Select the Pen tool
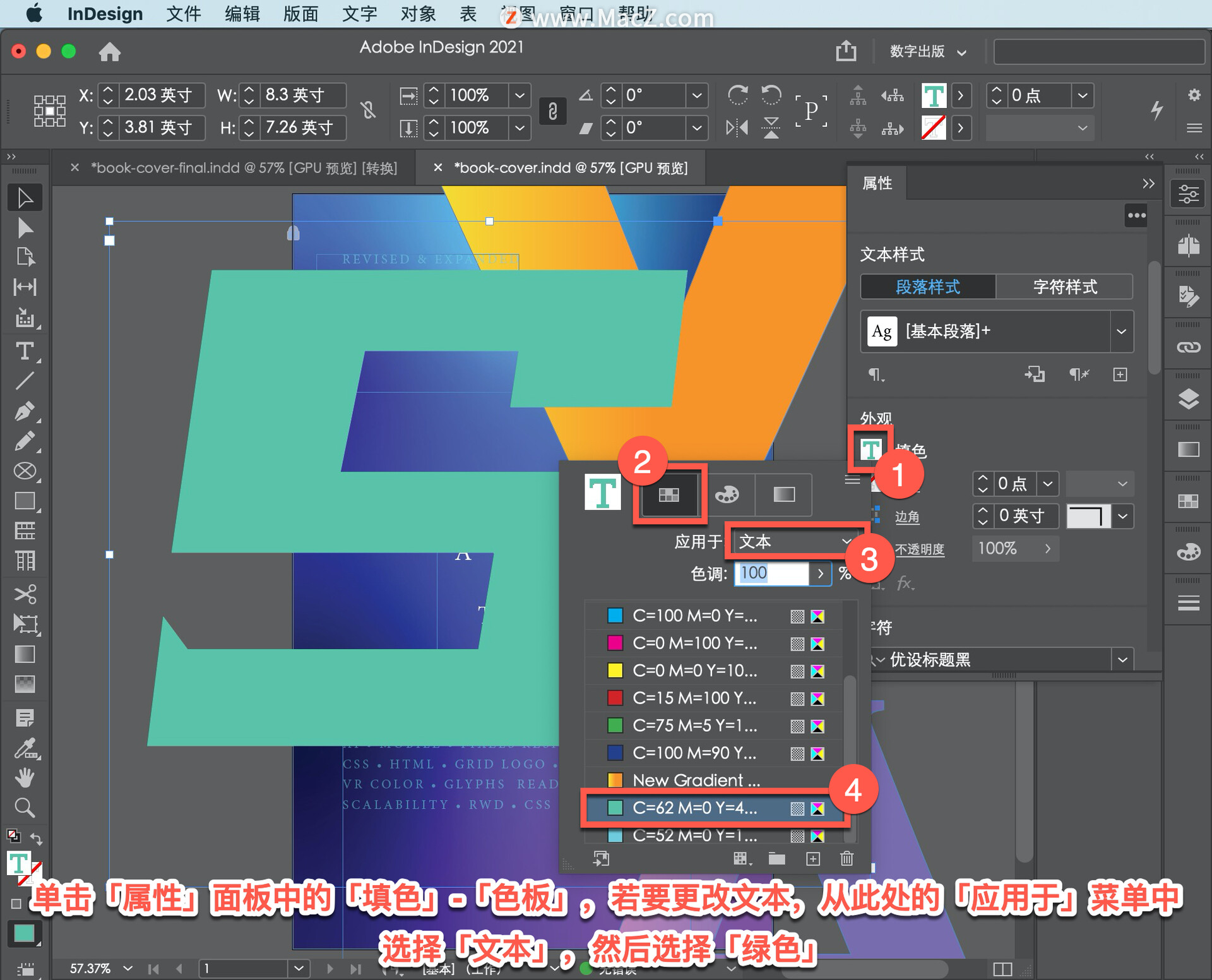This screenshot has height=980, width=1212. pos(24,411)
